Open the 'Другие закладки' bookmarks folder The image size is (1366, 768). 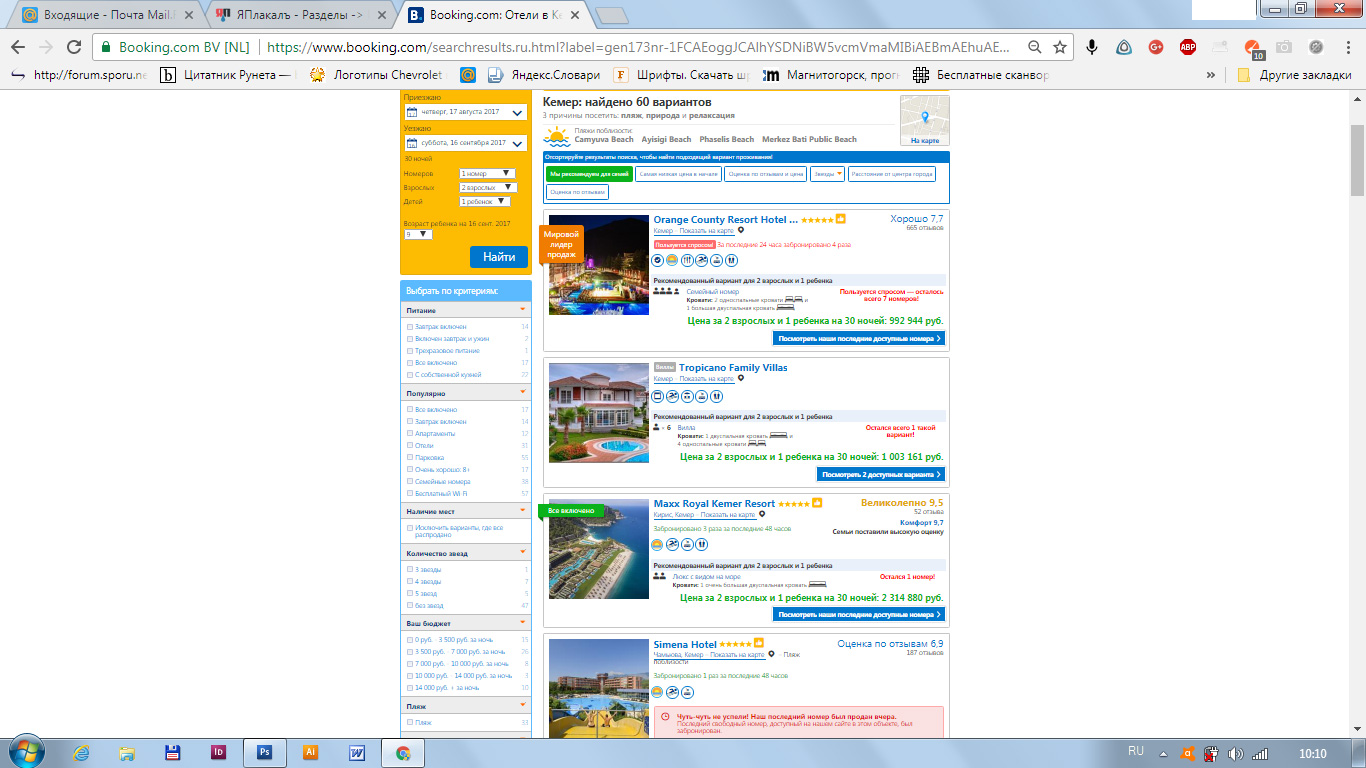pos(1295,75)
